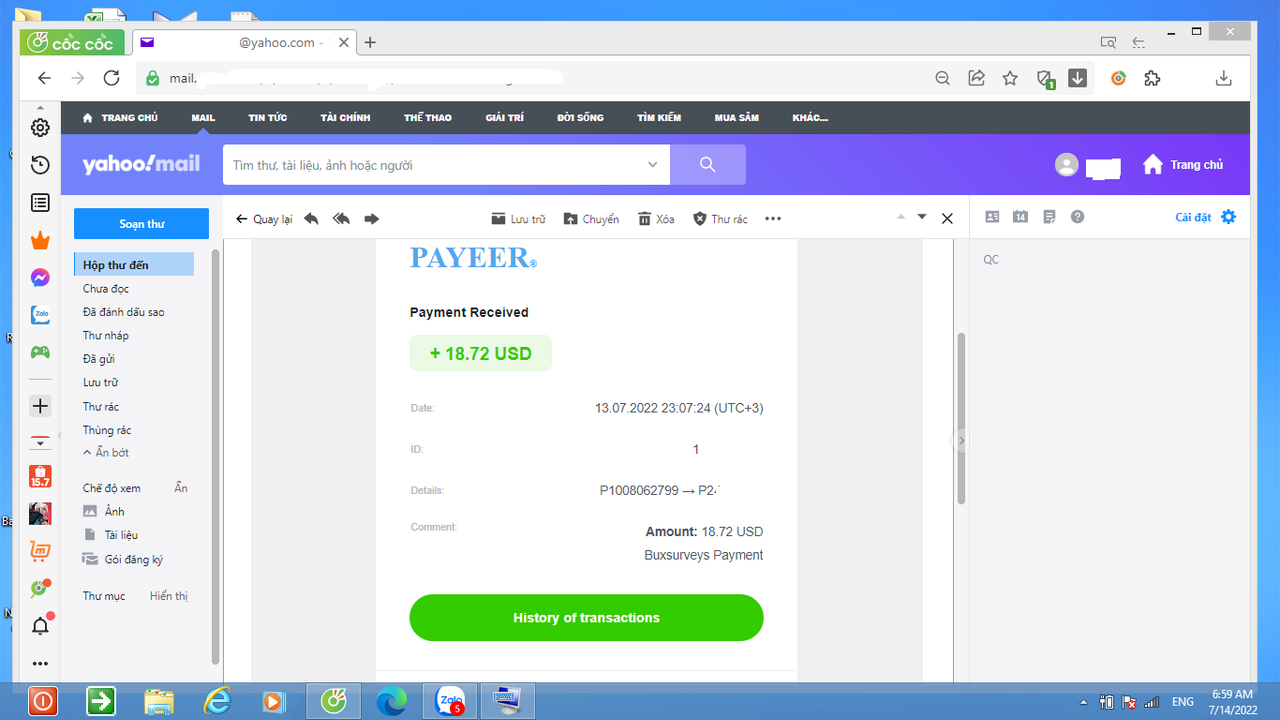Open calendar icon in right panel

(x=1020, y=217)
